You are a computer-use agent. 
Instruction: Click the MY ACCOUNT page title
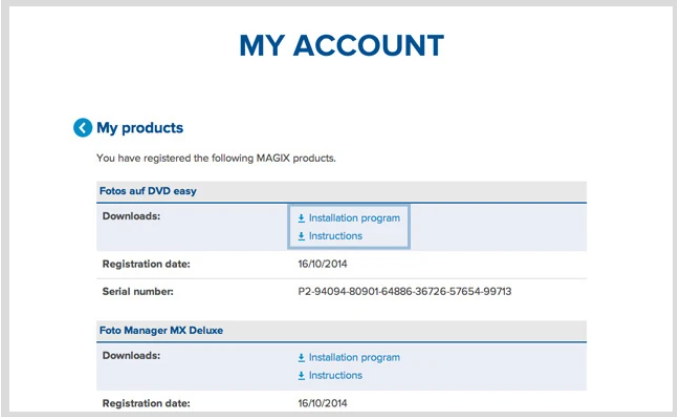(342, 45)
